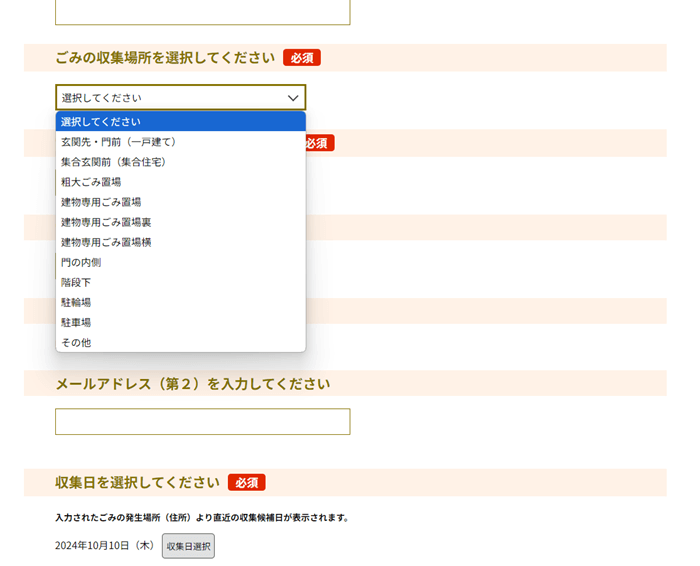Click the text field at page top
This screenshot has width=700, height=566.
(x=203, y=12)
